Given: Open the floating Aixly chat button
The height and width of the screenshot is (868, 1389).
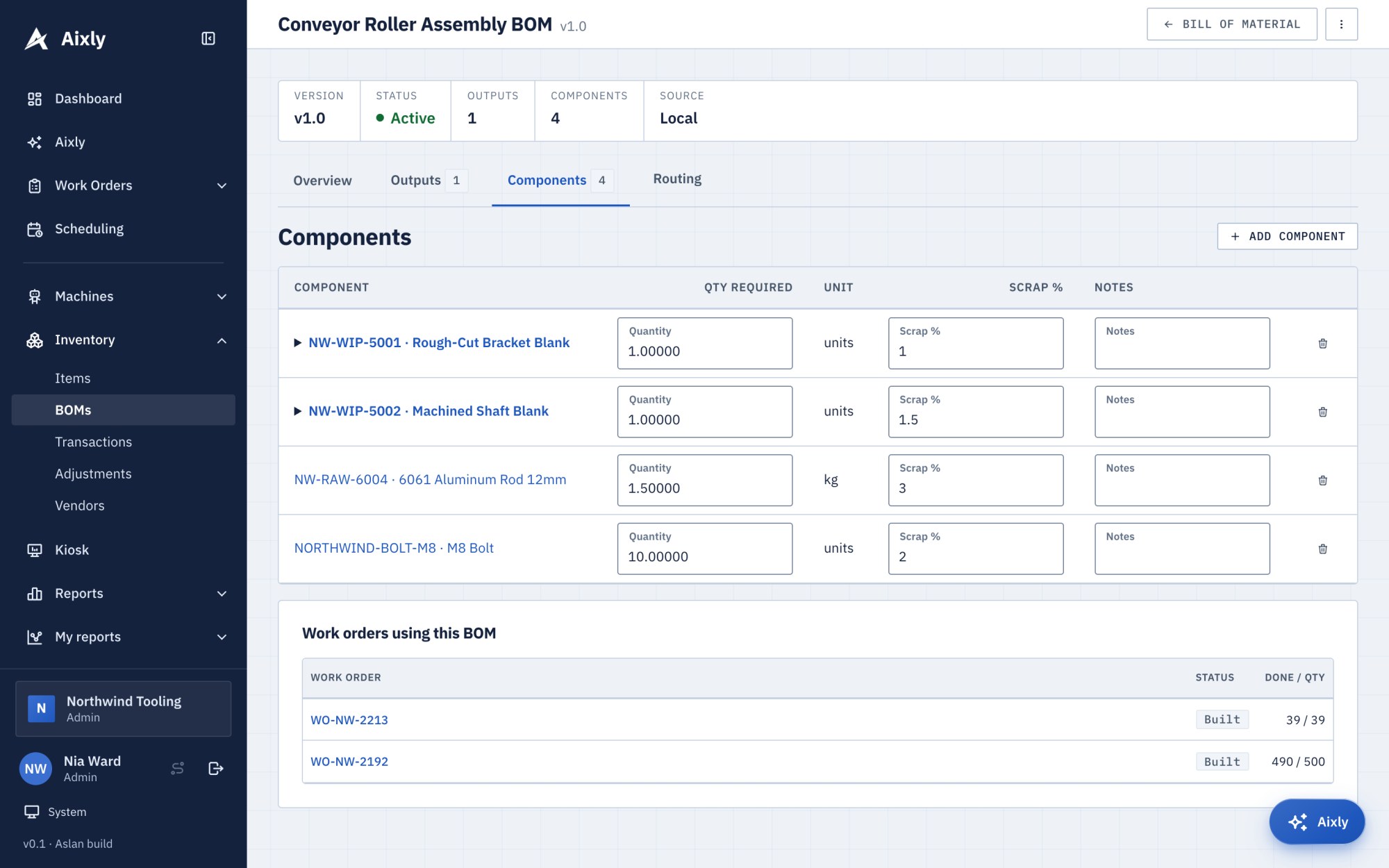Looking at the screenshot, I should coord(1317,821).
